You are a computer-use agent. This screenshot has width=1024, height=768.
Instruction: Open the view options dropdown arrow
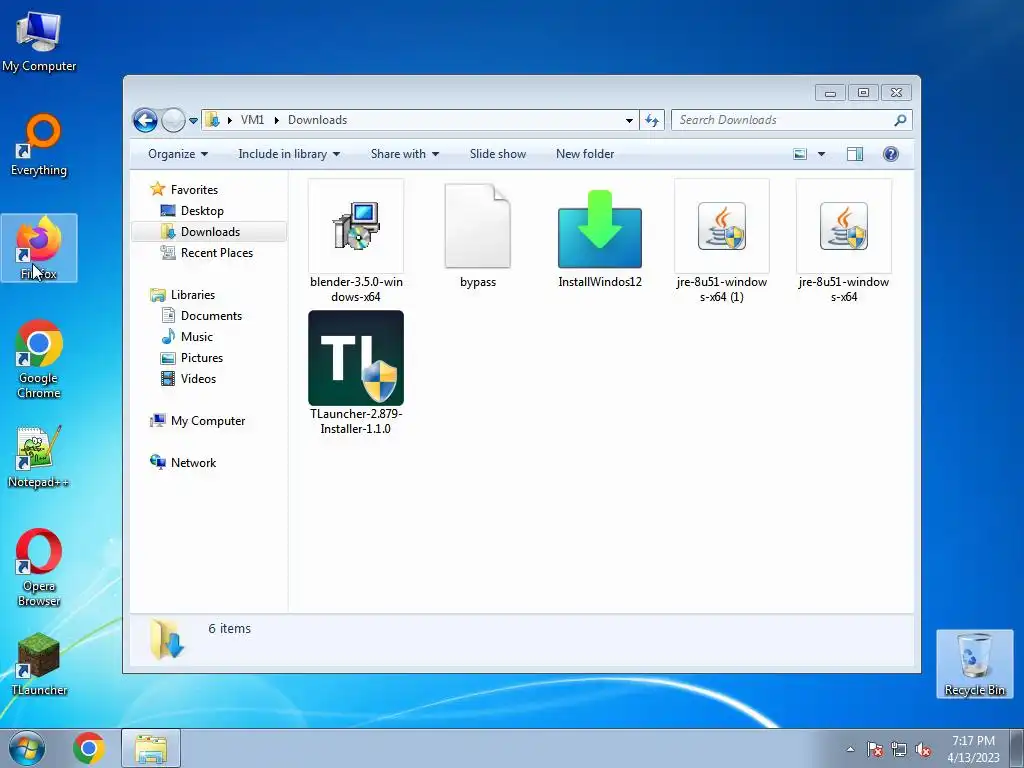(822, 154)
